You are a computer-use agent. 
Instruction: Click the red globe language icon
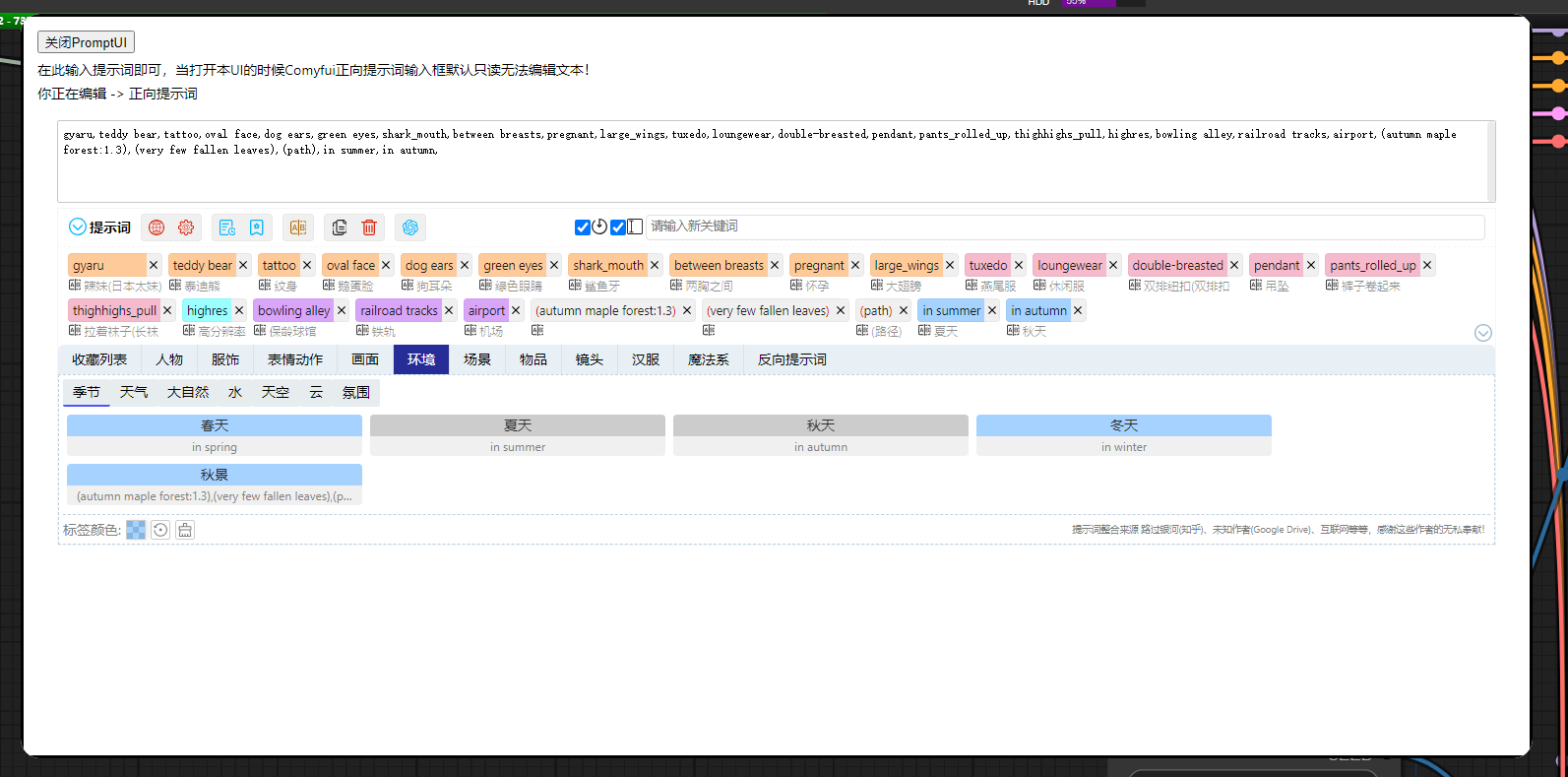[157, 227]
